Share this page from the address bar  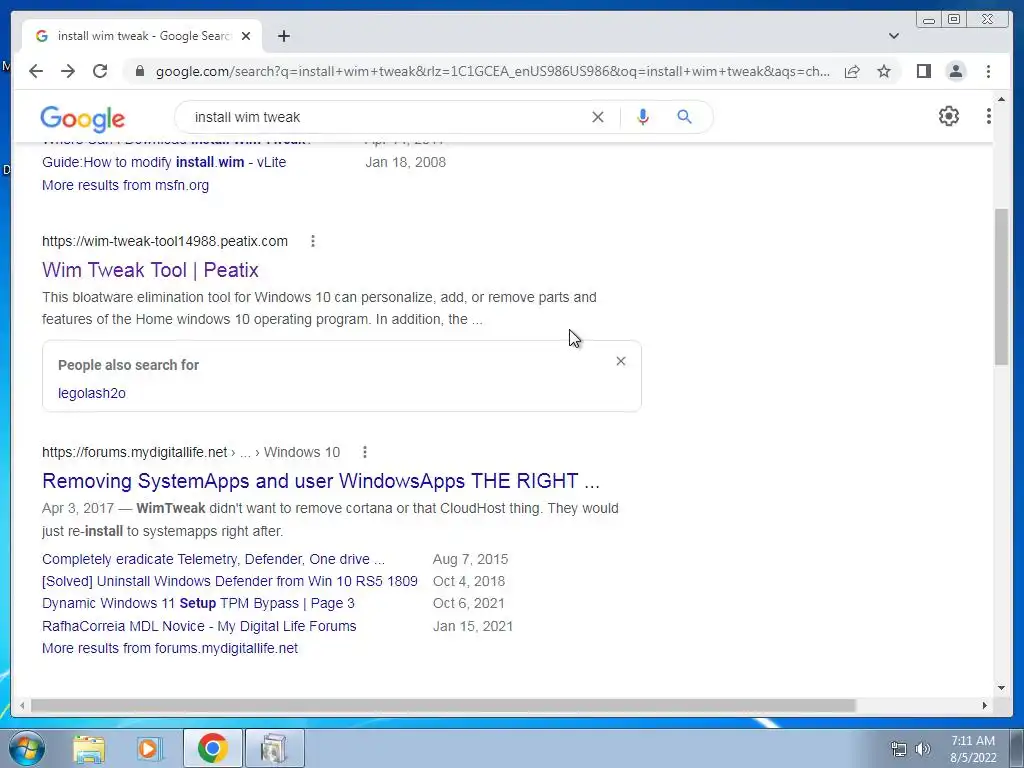852,71
